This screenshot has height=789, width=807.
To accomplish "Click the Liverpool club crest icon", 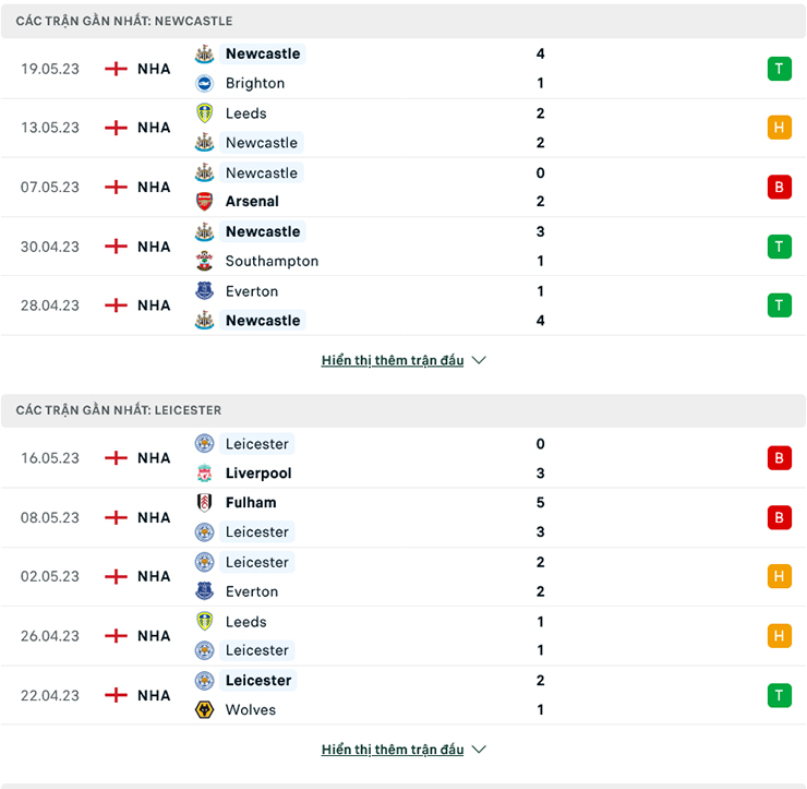I will [x=204, y=473].
